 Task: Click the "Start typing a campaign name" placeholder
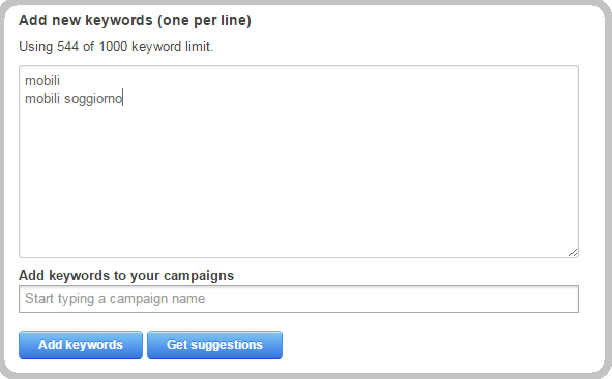(115, 299)
